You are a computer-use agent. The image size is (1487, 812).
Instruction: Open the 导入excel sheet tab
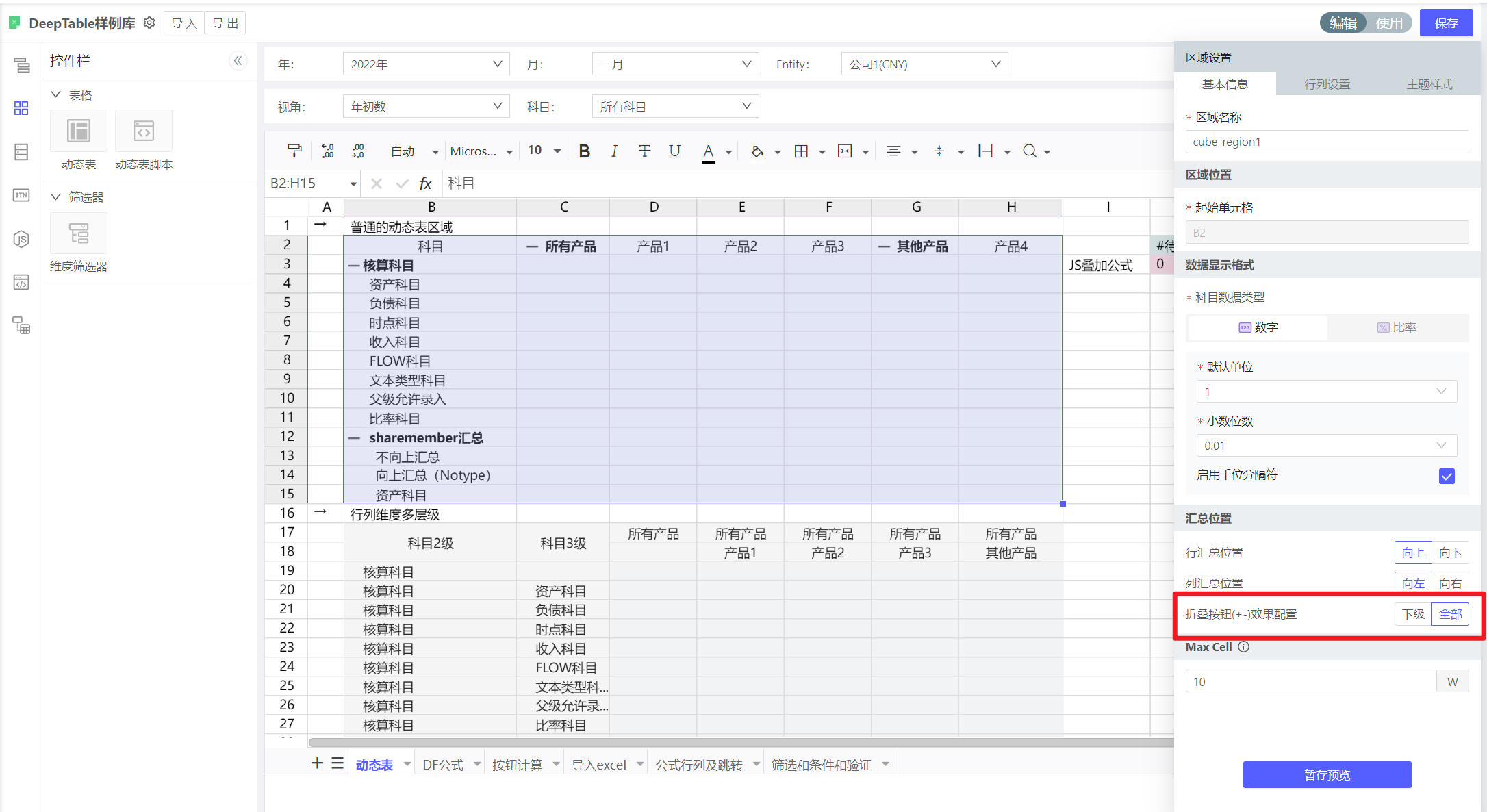click(x=599, y=765)
